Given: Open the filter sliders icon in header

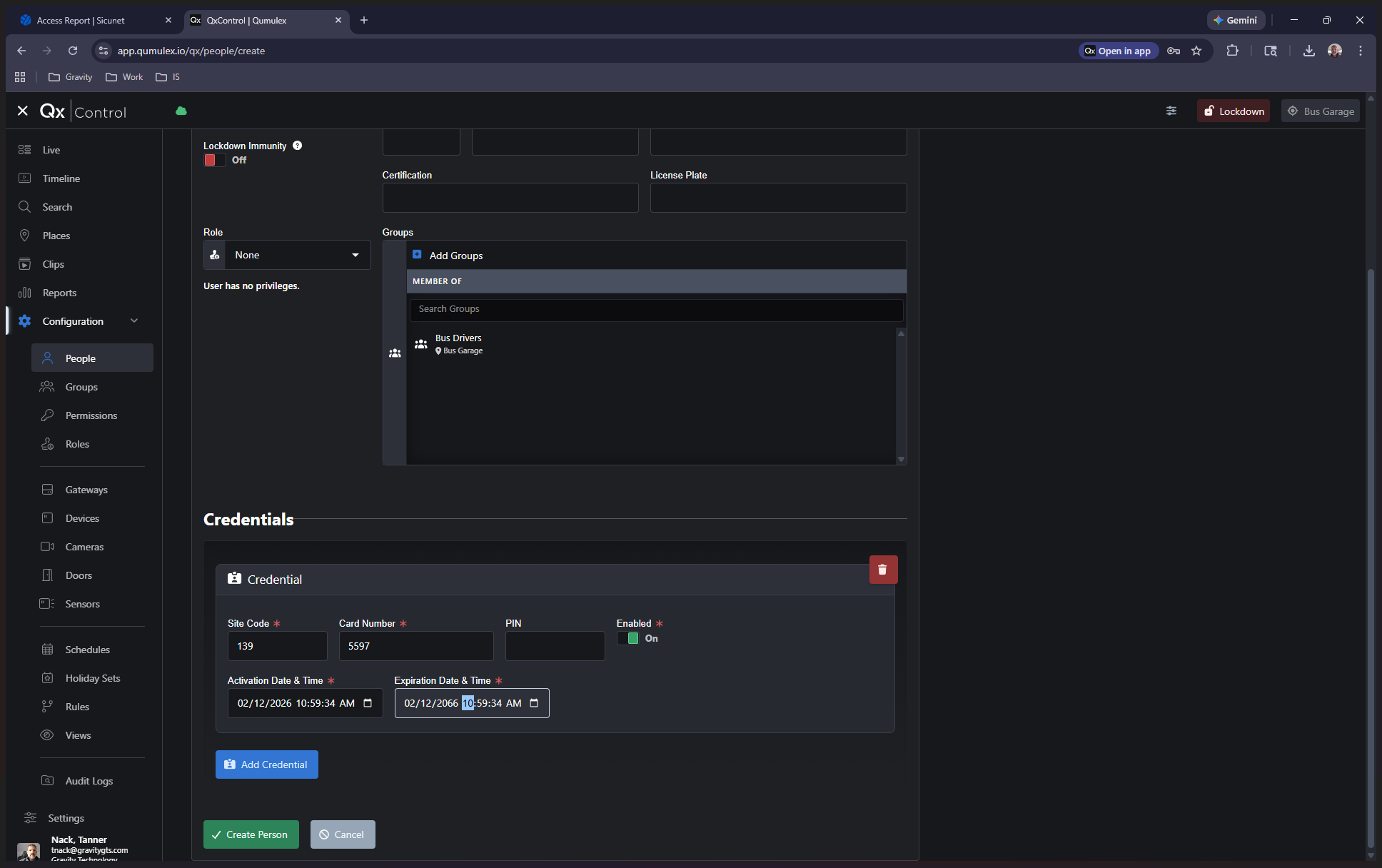Looking at the screenshot, I should point(1171,111).
